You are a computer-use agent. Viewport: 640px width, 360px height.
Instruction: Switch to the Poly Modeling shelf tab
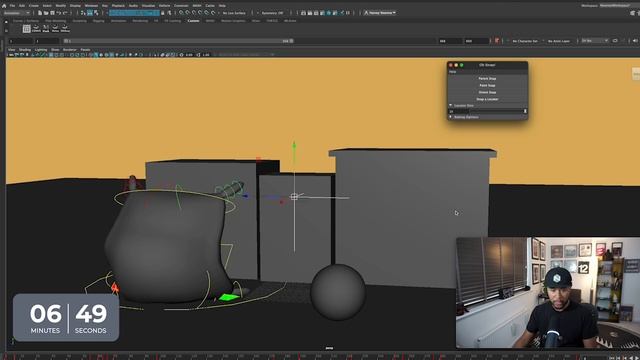tap(56, 21)
